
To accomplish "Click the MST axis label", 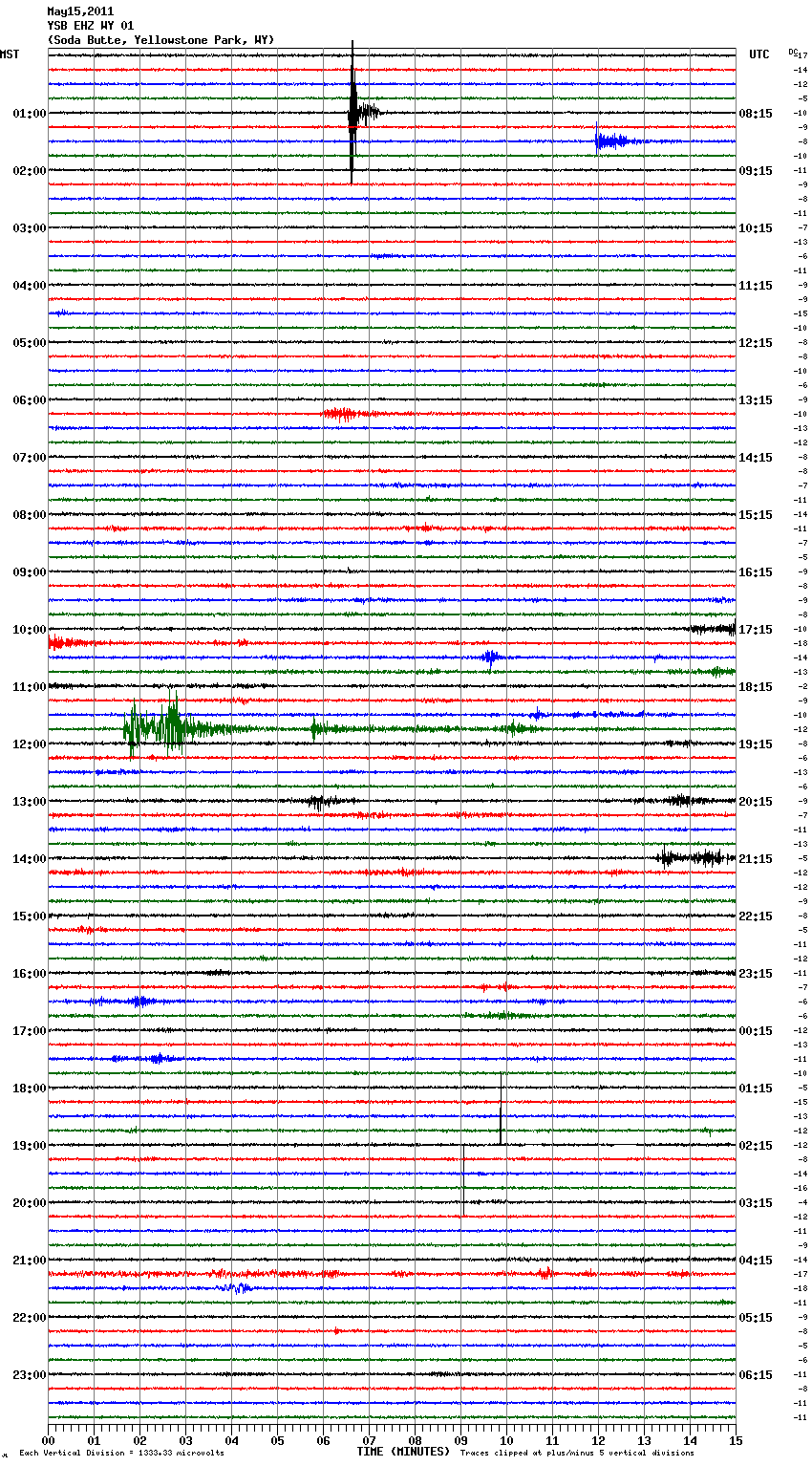I will tap(10, 54).
